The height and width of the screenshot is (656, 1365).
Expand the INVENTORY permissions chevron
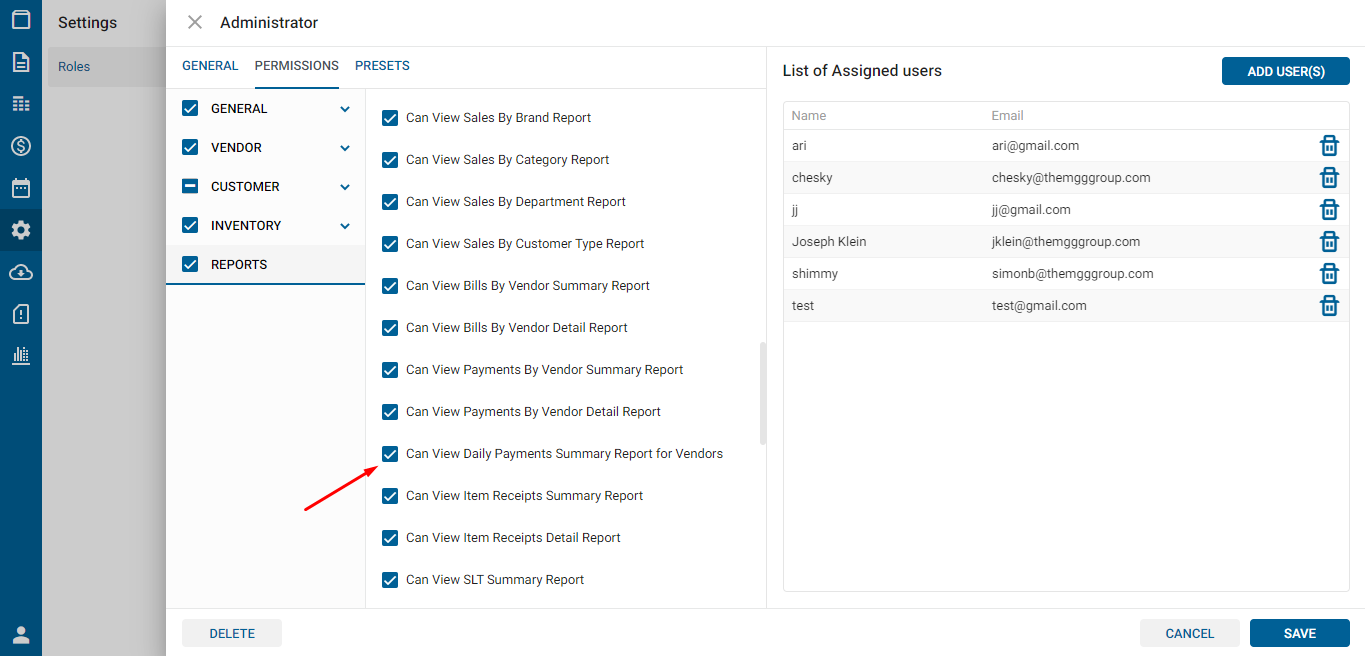(x=345, y=226)
